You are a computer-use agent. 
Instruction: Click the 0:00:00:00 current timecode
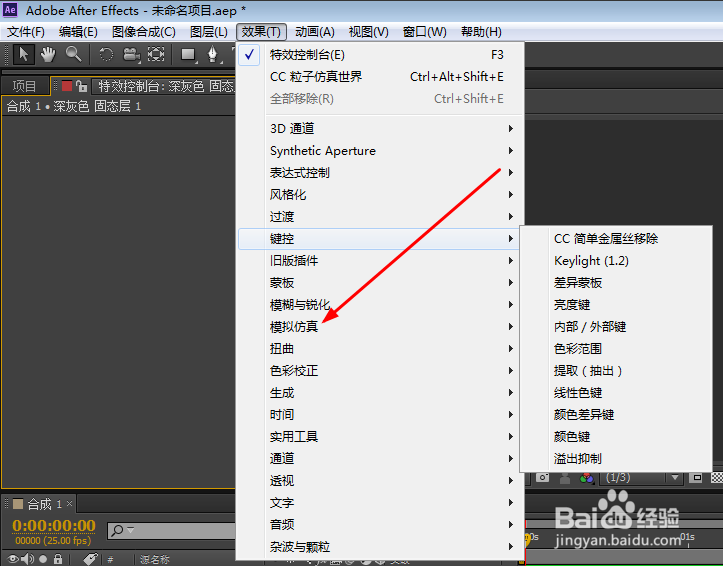pos(54,525)
